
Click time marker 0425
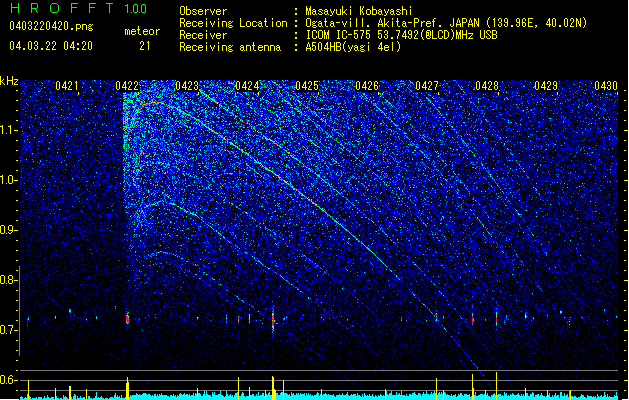click(x=307, y=86)
